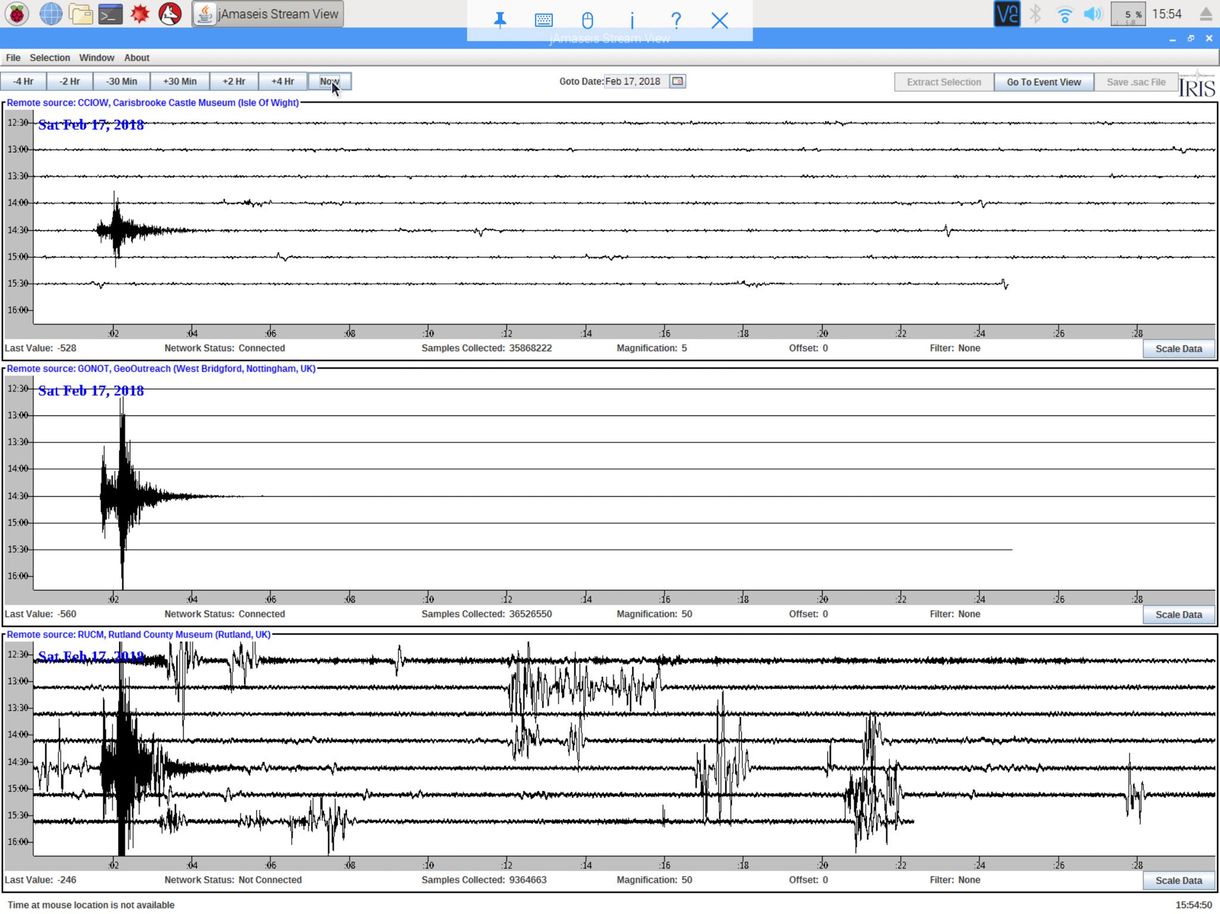
Task: Open the Wolfram wolf icon
Action: click(170, 14)
